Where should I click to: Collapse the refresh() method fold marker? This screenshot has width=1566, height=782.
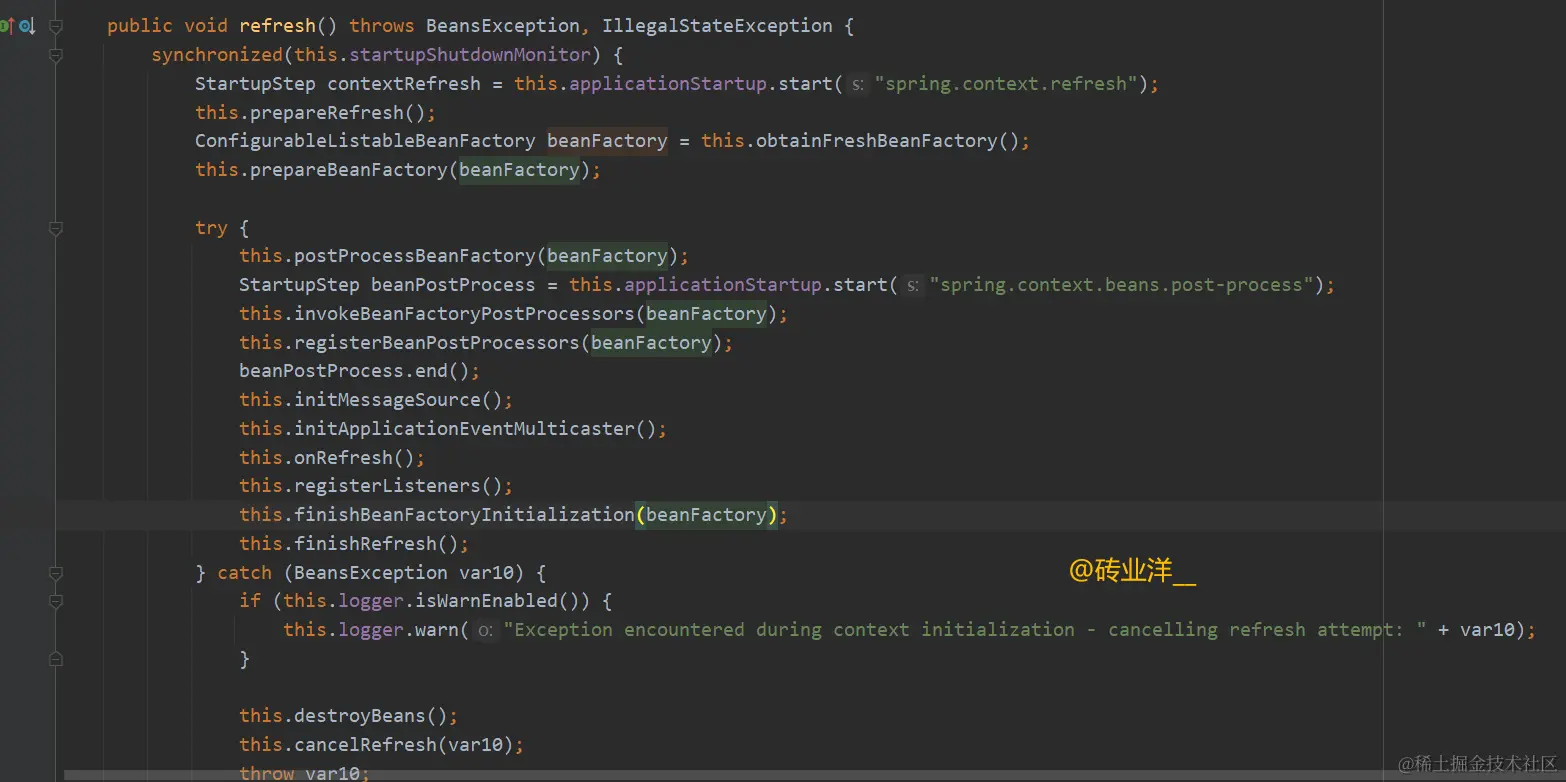click(56, 26)
